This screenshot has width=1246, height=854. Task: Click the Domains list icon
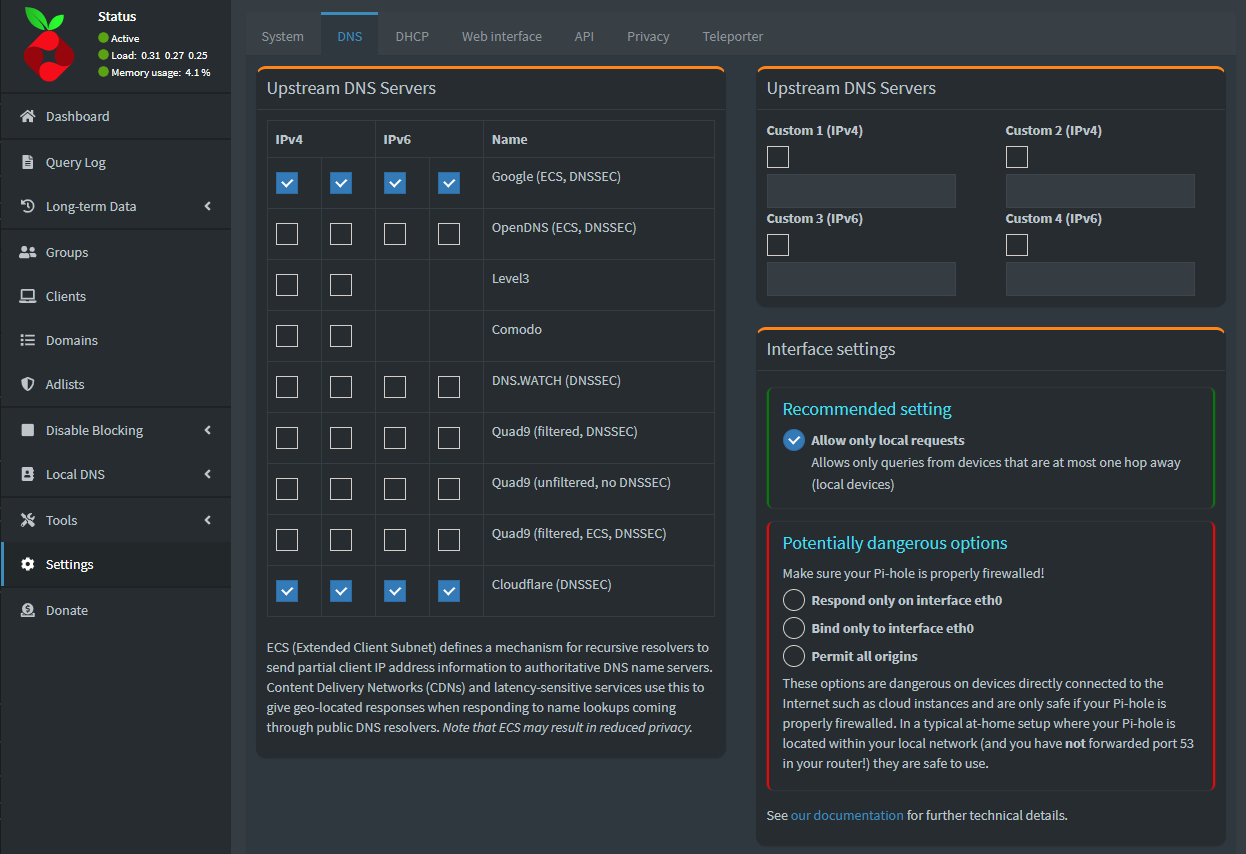pos(28,341)
